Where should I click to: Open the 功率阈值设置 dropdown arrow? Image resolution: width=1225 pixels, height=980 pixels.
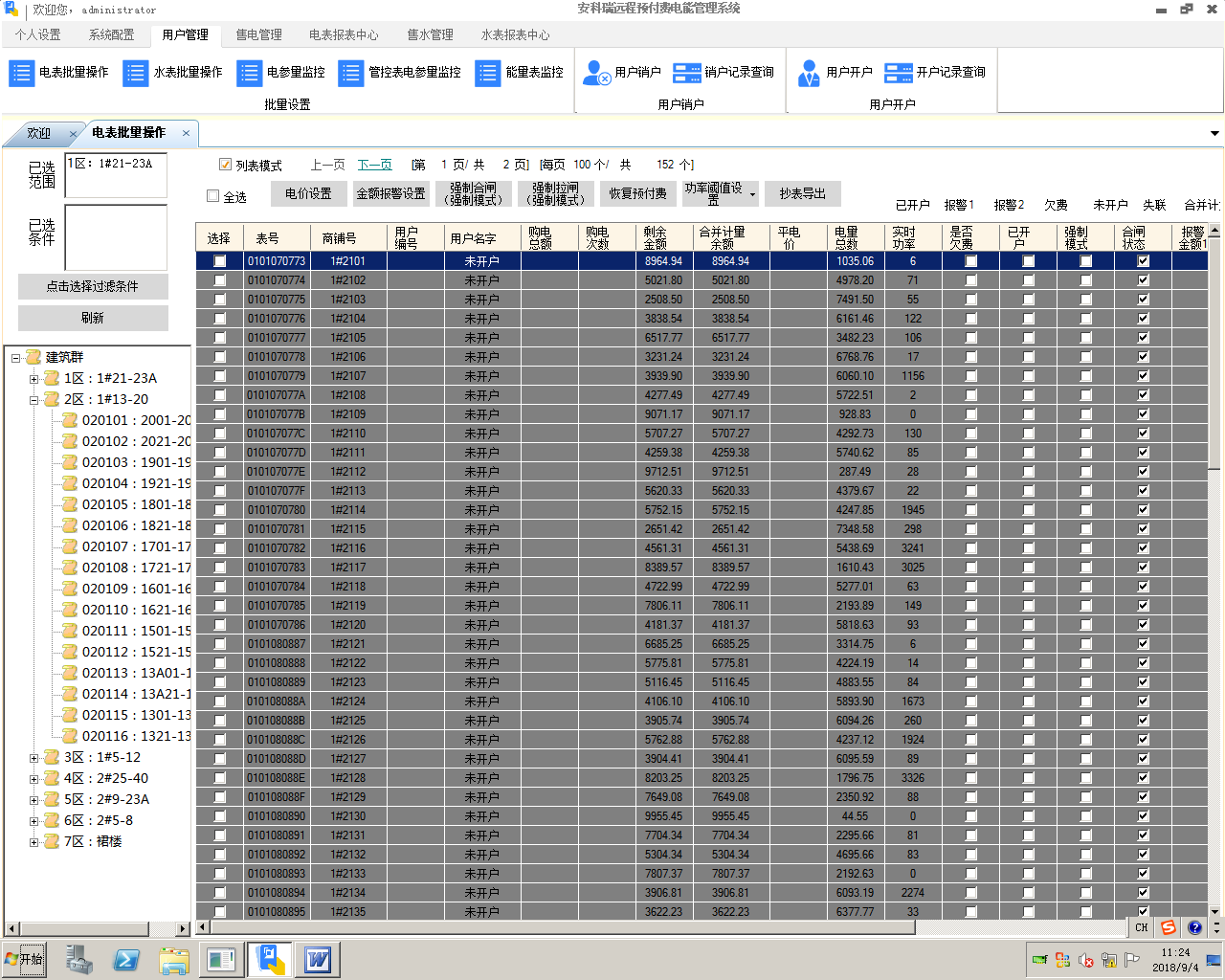point(752,194)
